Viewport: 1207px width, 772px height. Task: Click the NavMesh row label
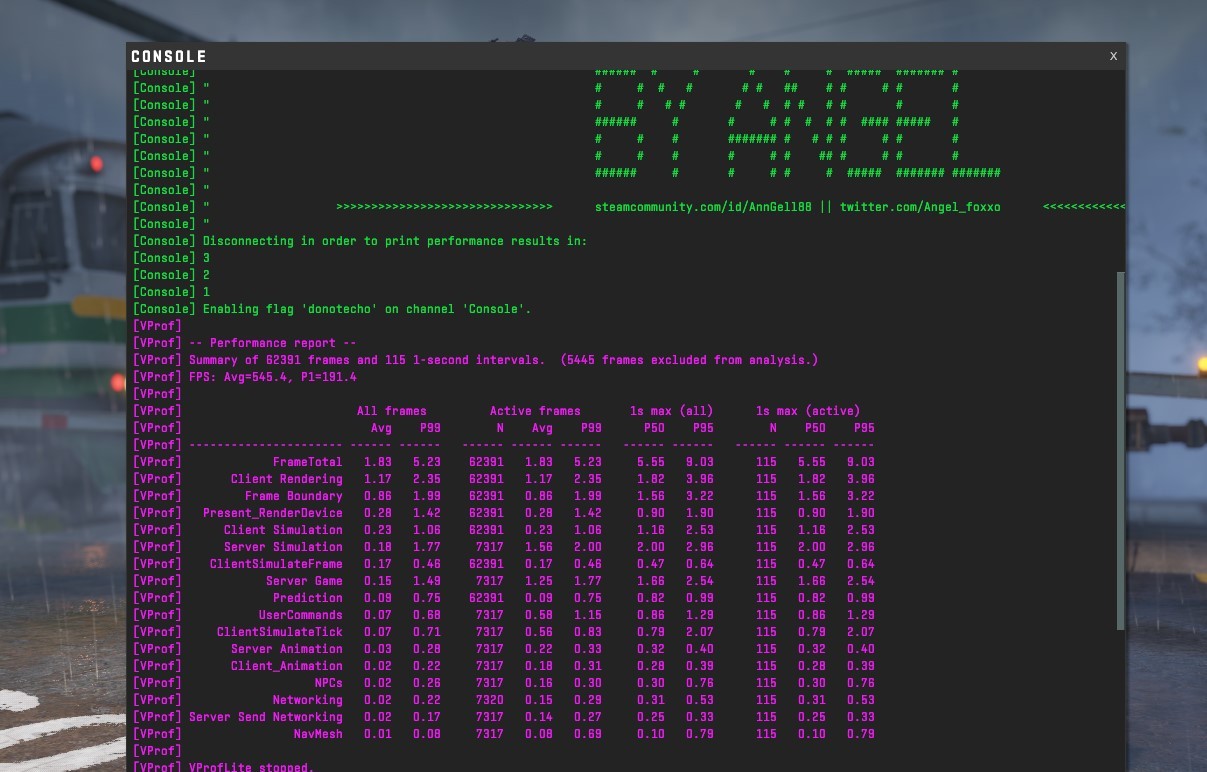[317, 734]
